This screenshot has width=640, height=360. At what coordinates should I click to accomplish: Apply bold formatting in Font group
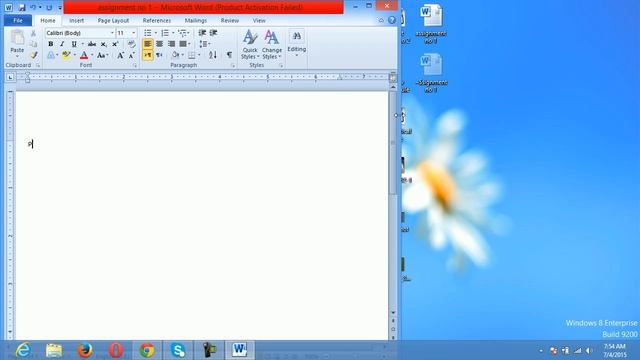coord(51,44)
